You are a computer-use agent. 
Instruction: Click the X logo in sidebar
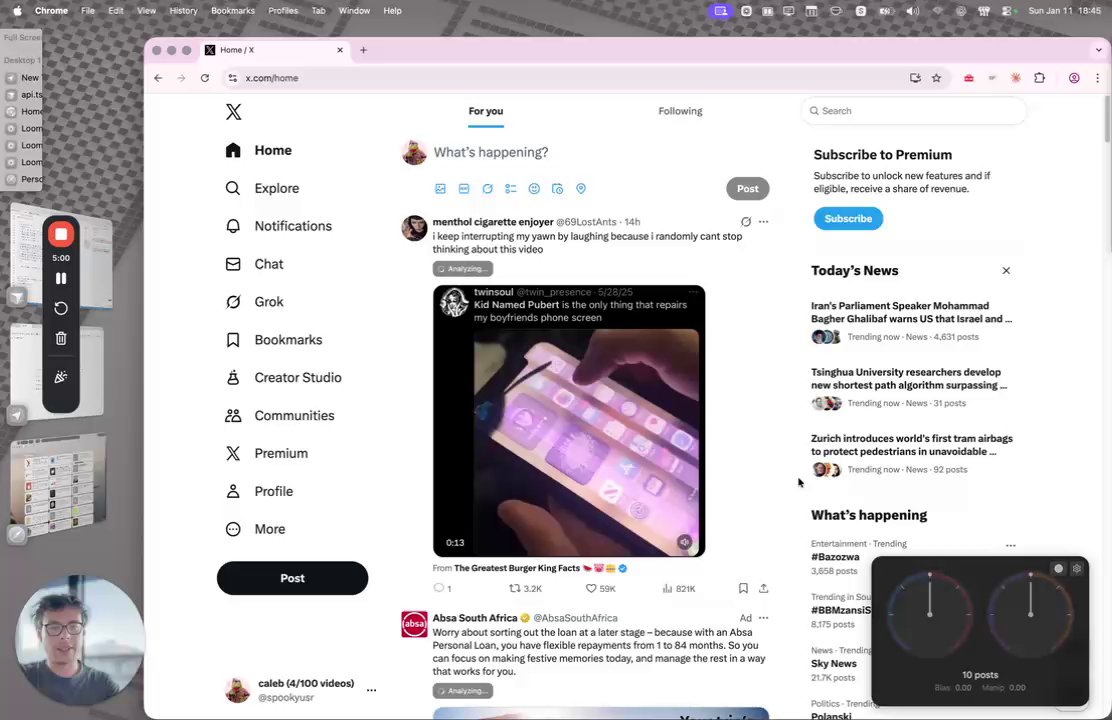pos(233,111)
